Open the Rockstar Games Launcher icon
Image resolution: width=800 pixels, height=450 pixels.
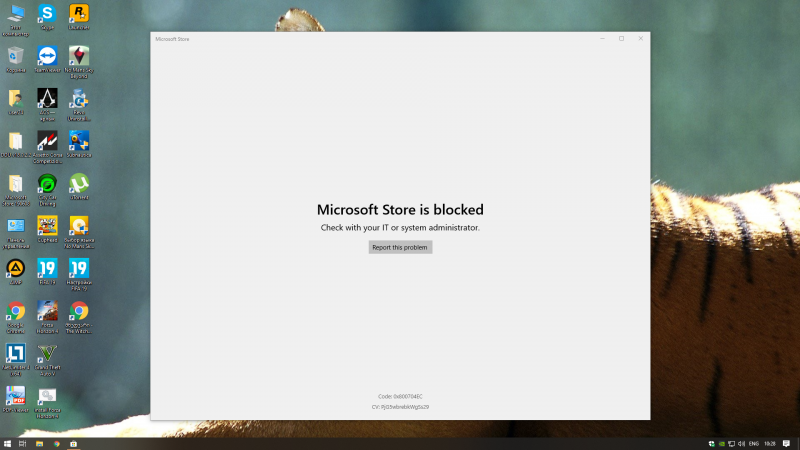(x=78, y=13)
